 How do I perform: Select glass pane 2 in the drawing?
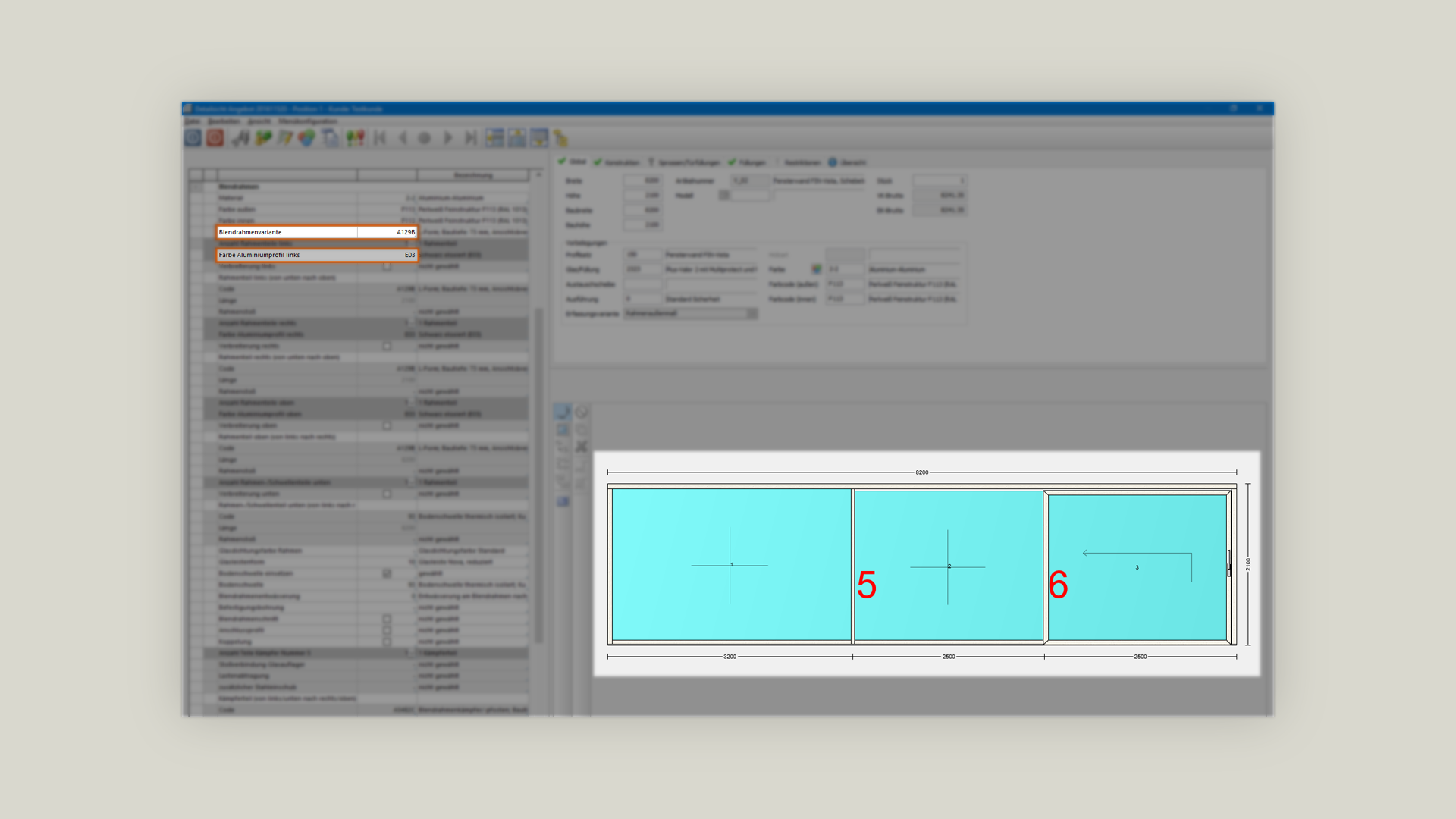point(949,566)
